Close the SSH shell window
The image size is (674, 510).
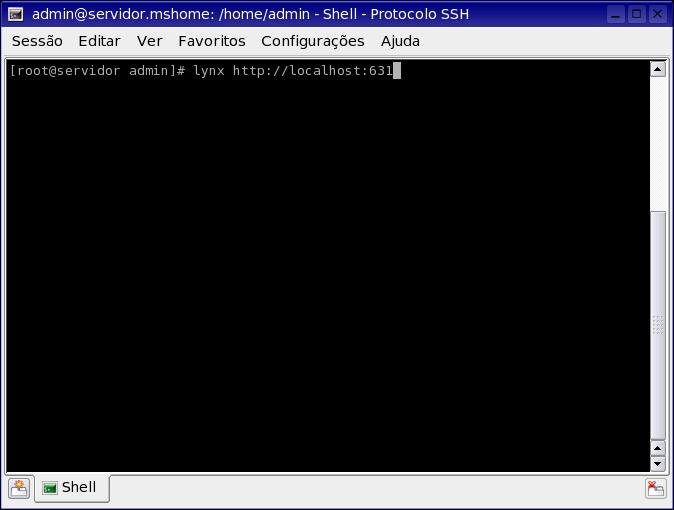click(x=657, y=14)
